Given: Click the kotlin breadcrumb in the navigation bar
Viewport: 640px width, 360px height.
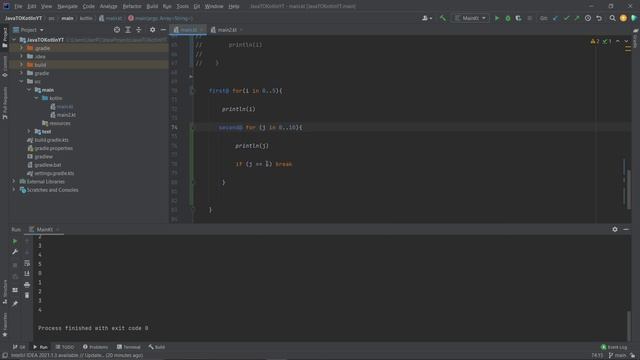Looking at the screenshot, I should [86, 18].
